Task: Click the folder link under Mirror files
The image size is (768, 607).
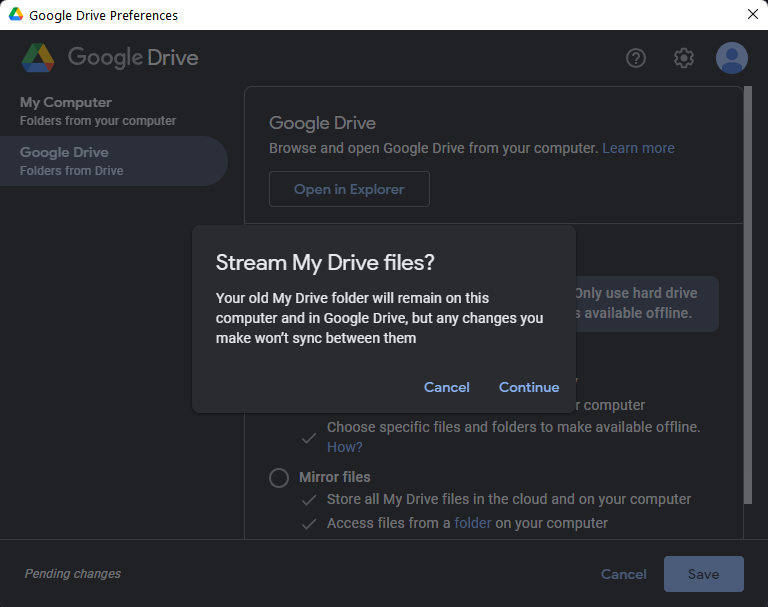Action: click(473, 523)
